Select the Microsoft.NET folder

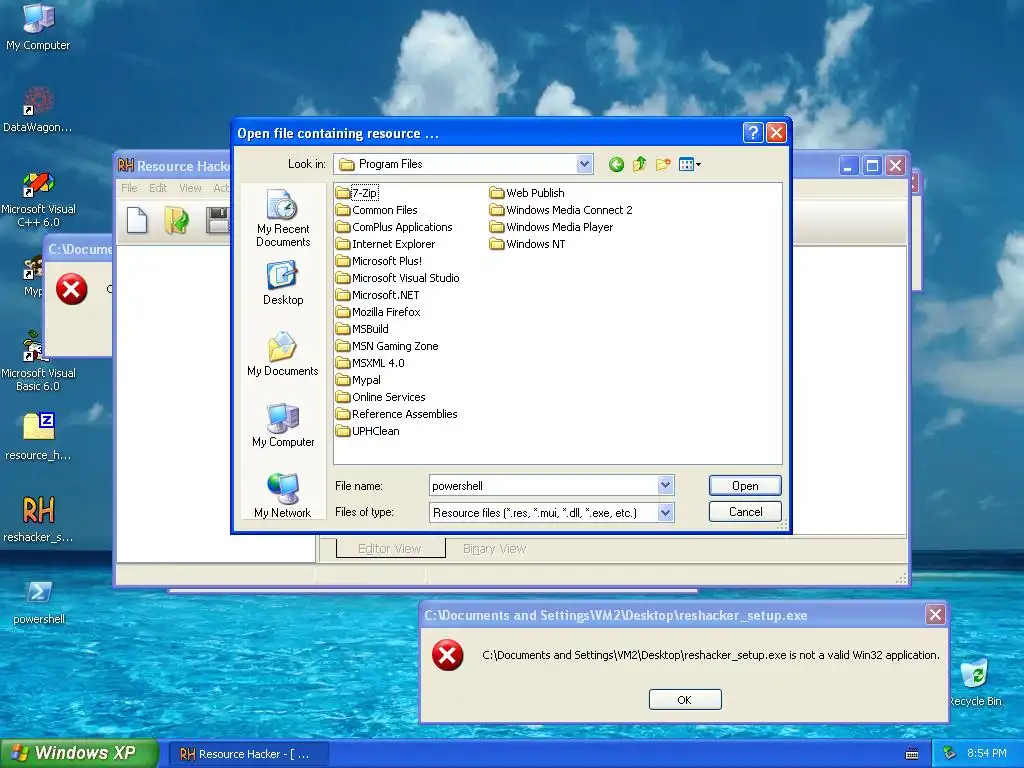377,295
